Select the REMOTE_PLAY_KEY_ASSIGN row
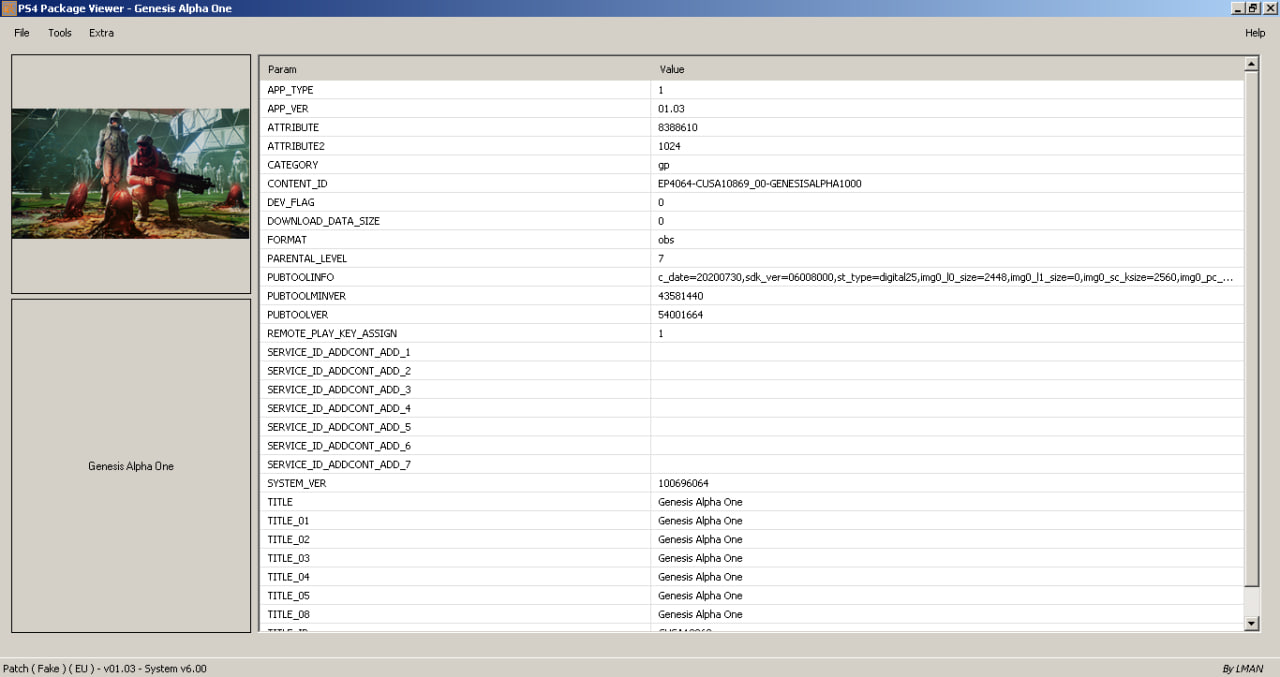 (x=751, y=333)
